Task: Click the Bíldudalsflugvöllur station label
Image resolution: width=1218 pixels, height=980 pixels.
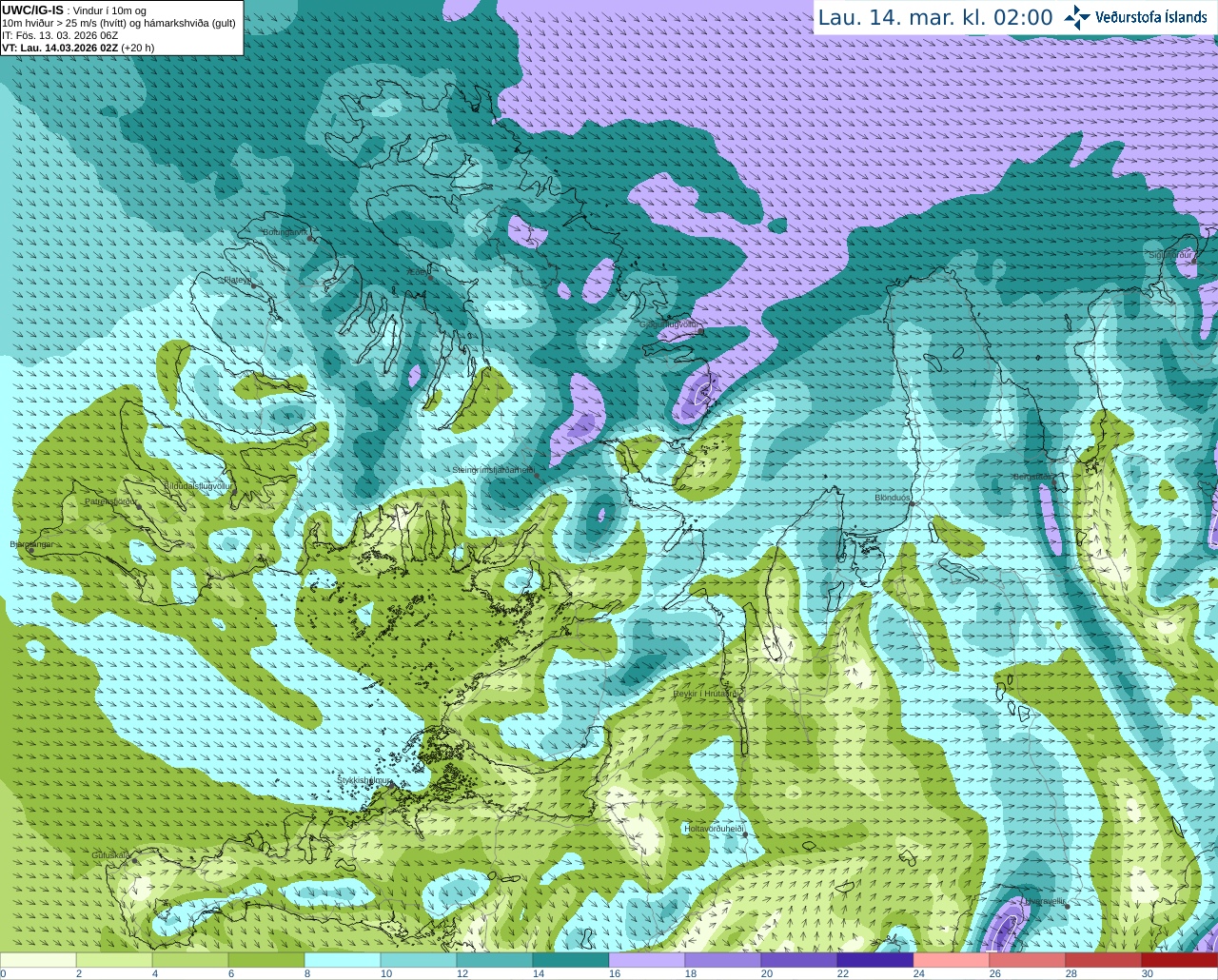Action: point(199,485)
